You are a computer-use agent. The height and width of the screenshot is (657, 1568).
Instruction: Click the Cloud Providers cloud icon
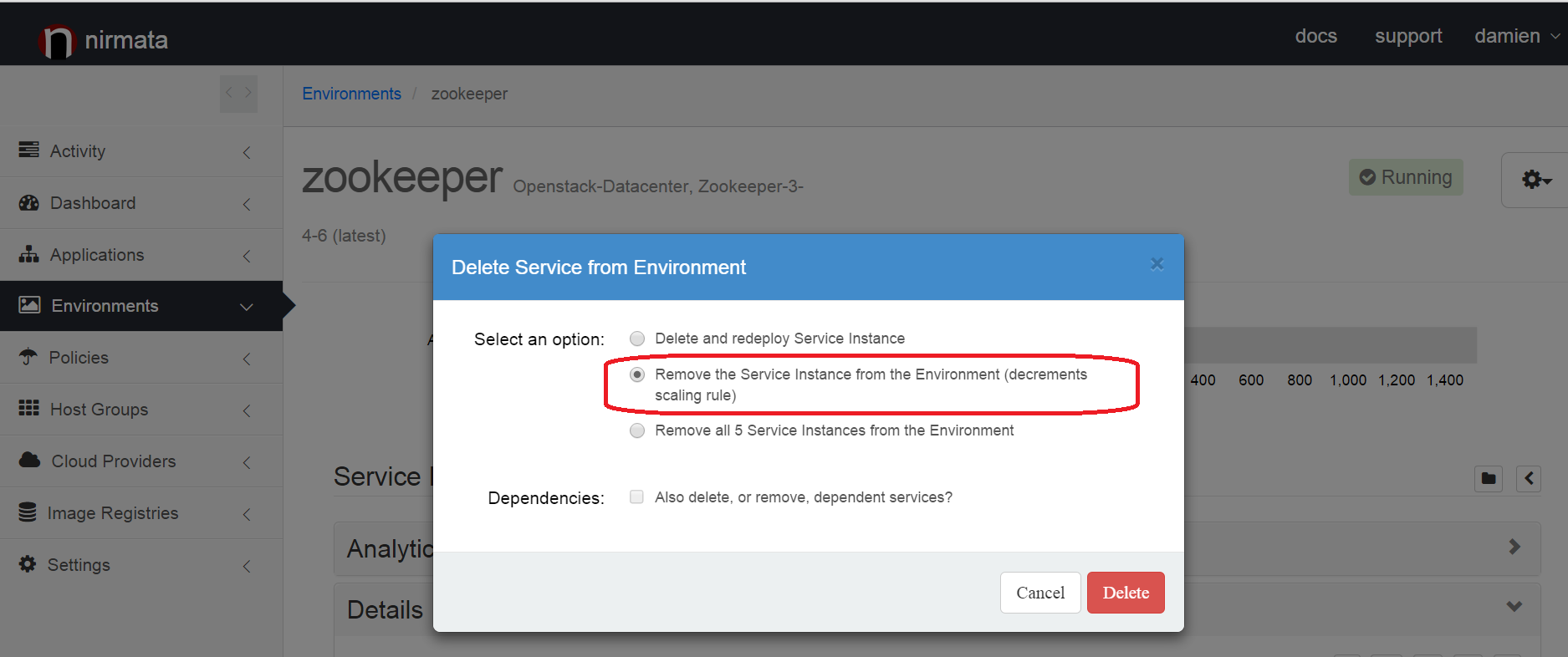point(29,460)
